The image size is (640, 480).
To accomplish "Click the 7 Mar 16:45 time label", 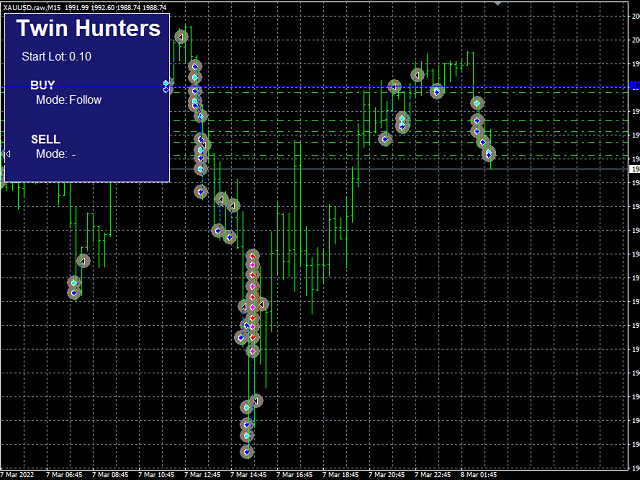I will tap(295, 475).
